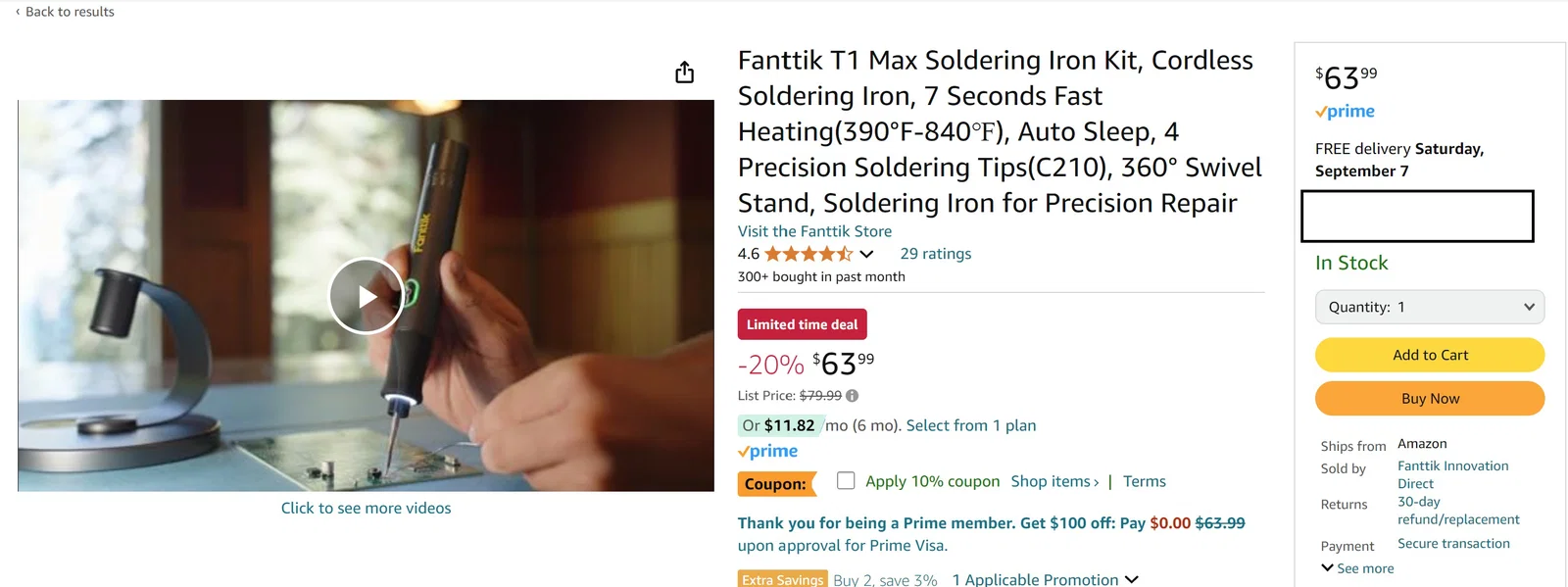Click the Add to Cart button
1568x587 pixels.
click(x=1429, y=355)
